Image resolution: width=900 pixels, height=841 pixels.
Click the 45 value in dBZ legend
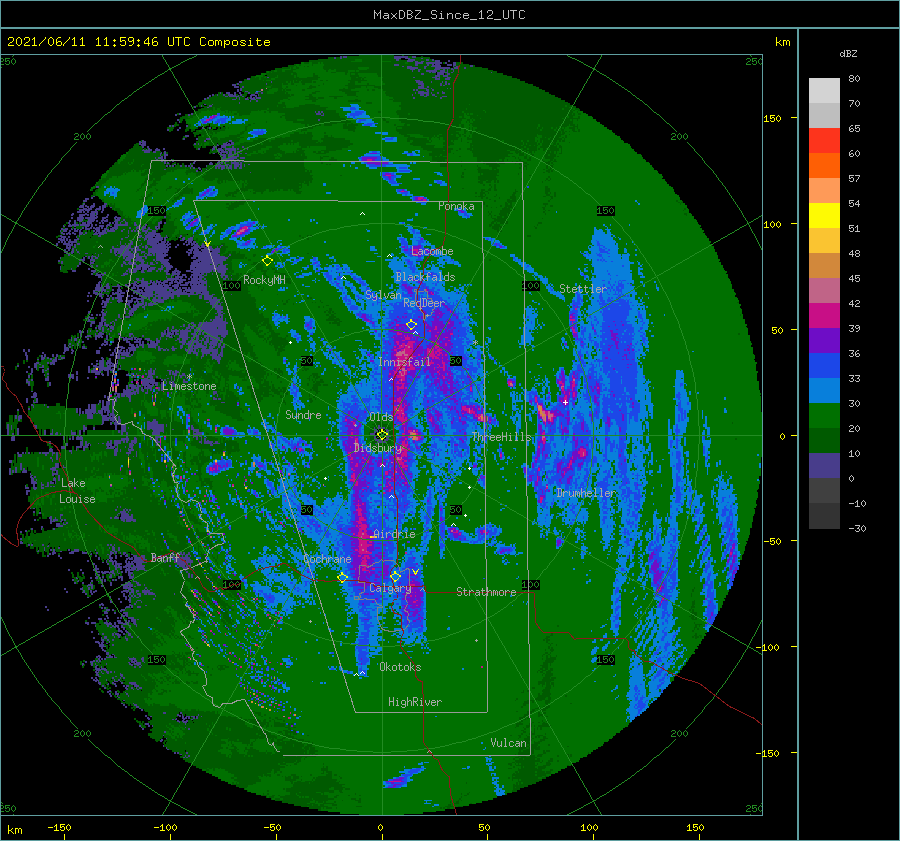[x=854, y=278]
